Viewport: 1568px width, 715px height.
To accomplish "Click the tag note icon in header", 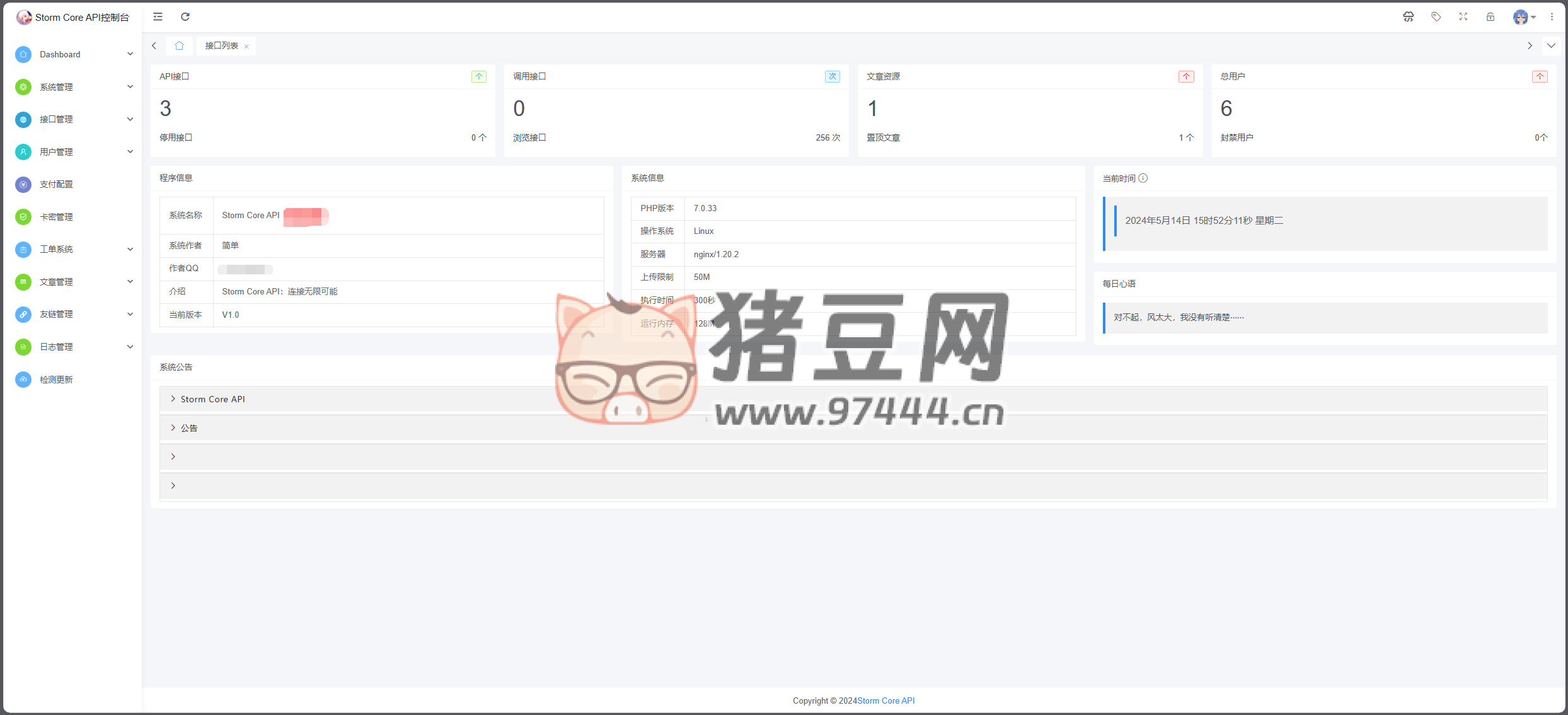I will [x=1436, y=17].
